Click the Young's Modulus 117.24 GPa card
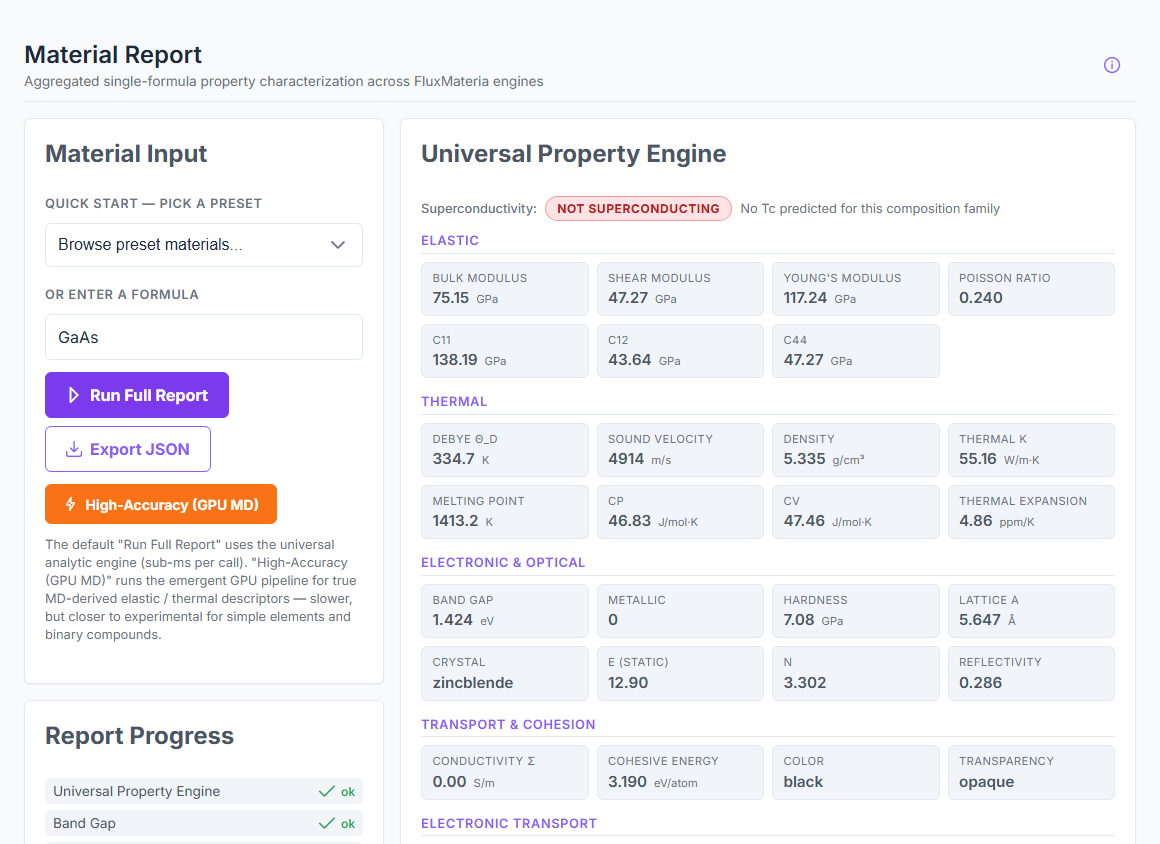This screenshot has height=844, width=1160. tap(855, 289)
